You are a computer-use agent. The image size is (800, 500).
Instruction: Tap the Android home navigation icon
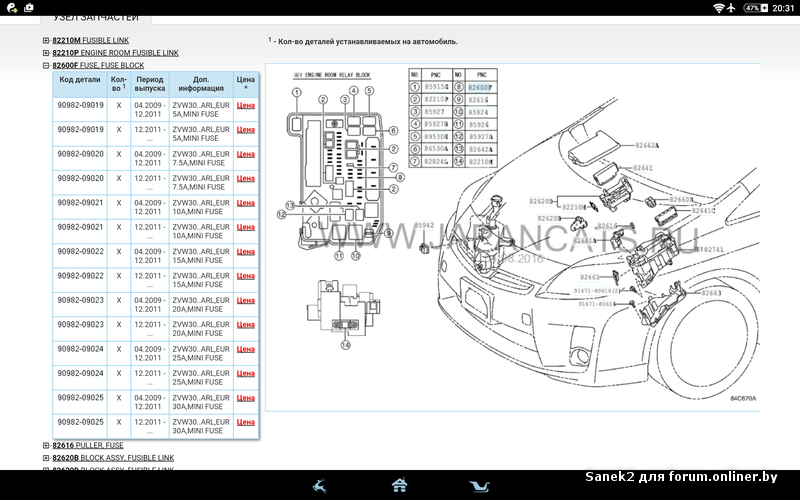pyautogui.click(x=399, y=485)
